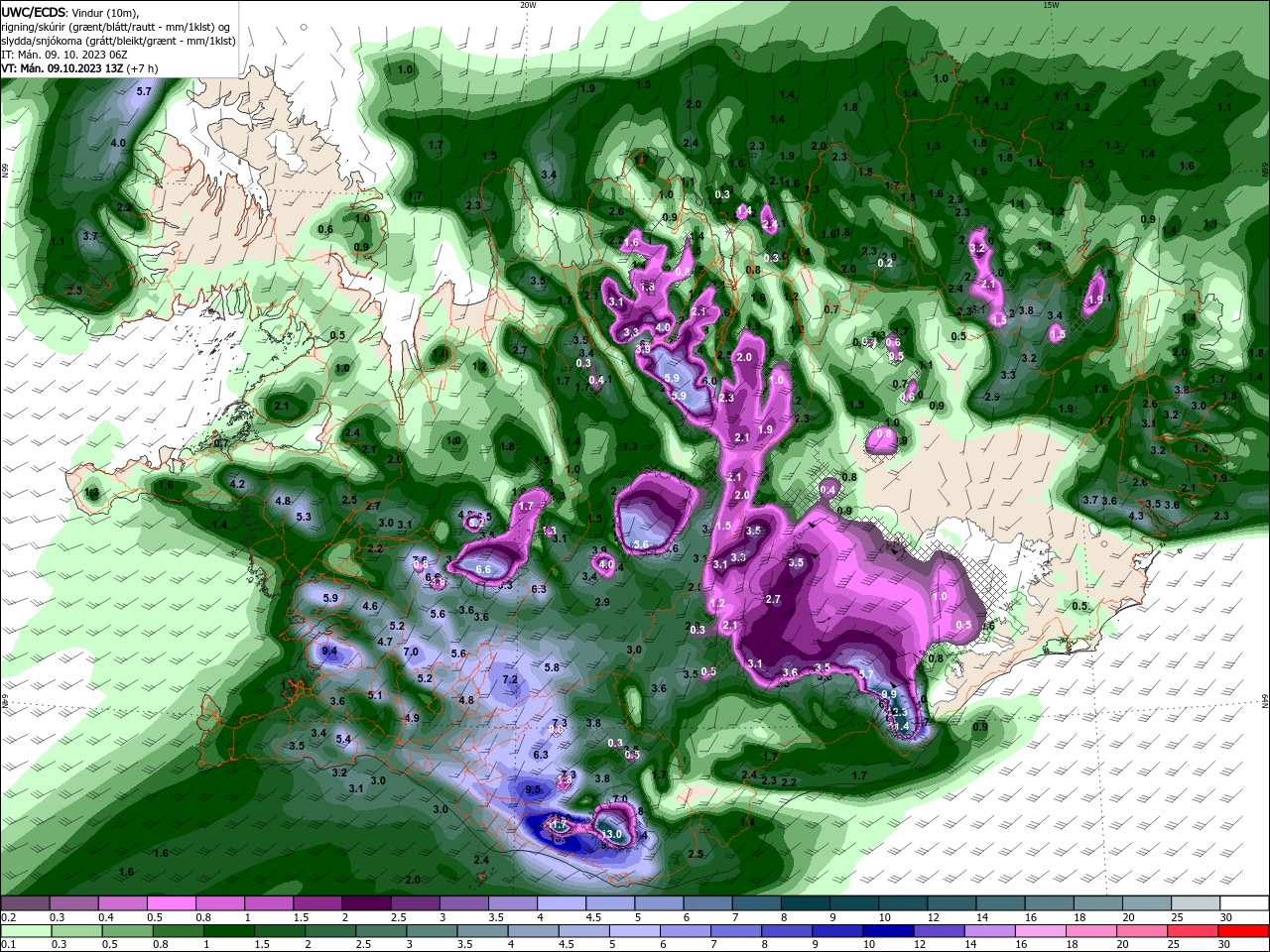The width and height of the screenshot is (1270, 952).
Task: Click the 5.3 precipitation value on the map
Action: pyautogui.click(x=304, y=517)
